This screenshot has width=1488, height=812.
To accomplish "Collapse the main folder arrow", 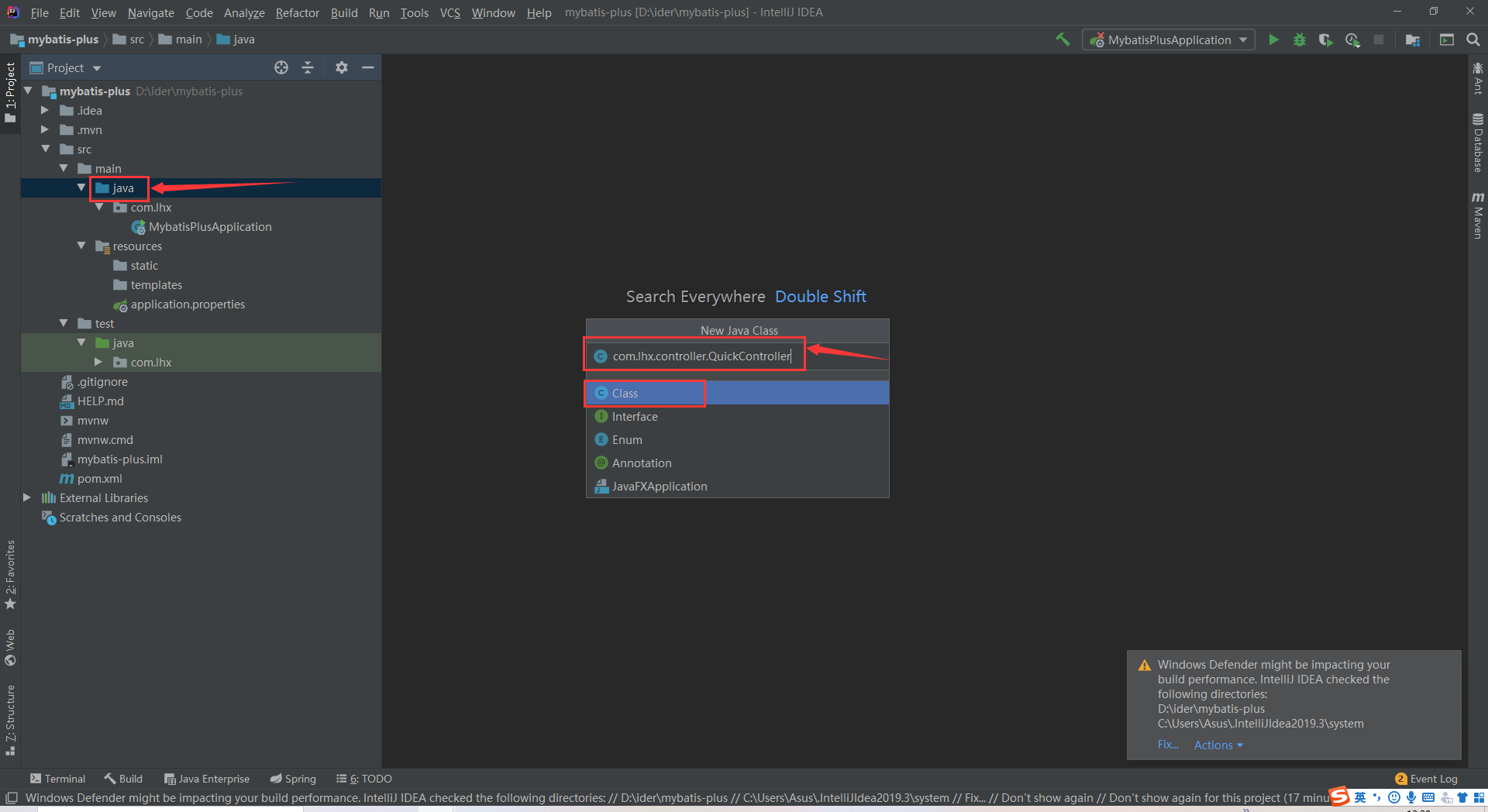I will [x=64, y=168].
